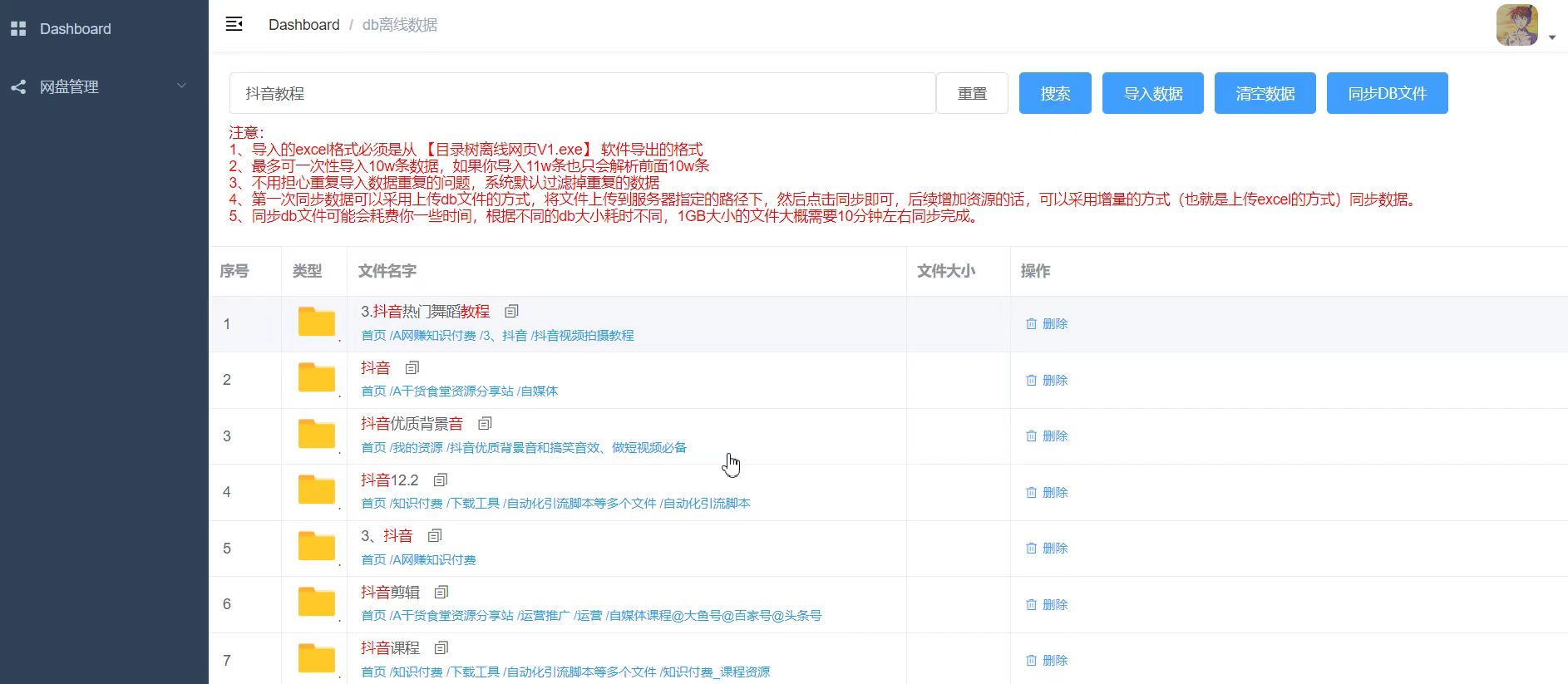This screenshot has height=684, width=1568.
Task: Delete row 2 抖音 folder
Action: tap(1047, 380)
